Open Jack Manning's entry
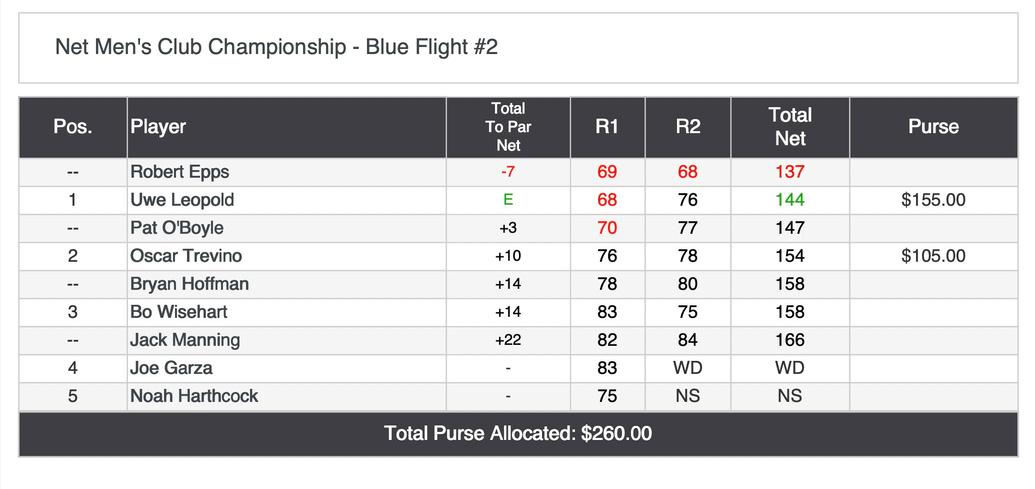Screen dimensions: 1035x489 tap(184, 340)
